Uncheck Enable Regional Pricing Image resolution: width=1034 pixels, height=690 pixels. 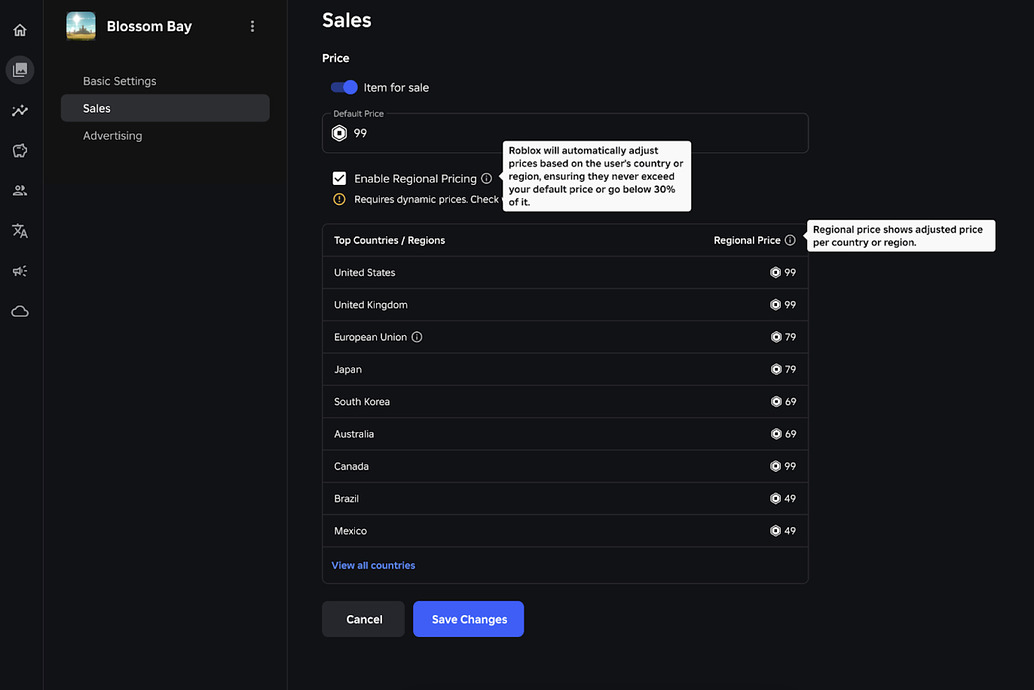[x=339, y=178]
